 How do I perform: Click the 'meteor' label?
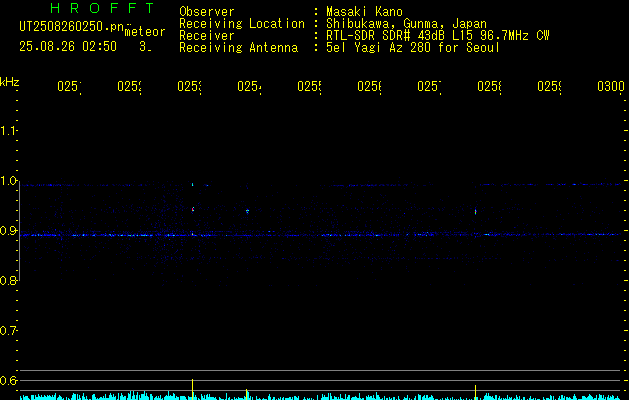pos(145,32)
